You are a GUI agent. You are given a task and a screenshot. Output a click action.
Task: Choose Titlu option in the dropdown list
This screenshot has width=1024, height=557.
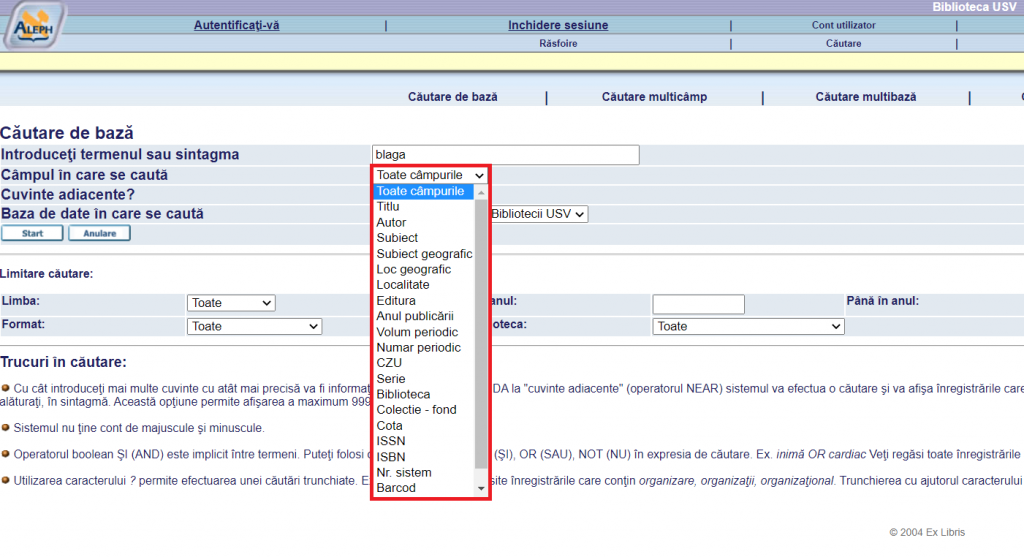tap(388, 206)
